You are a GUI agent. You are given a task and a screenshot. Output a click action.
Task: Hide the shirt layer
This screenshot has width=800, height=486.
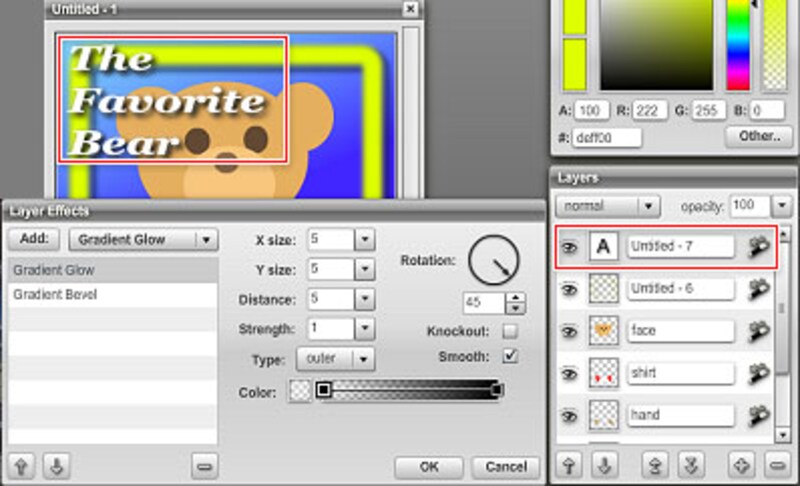point(569,373)
